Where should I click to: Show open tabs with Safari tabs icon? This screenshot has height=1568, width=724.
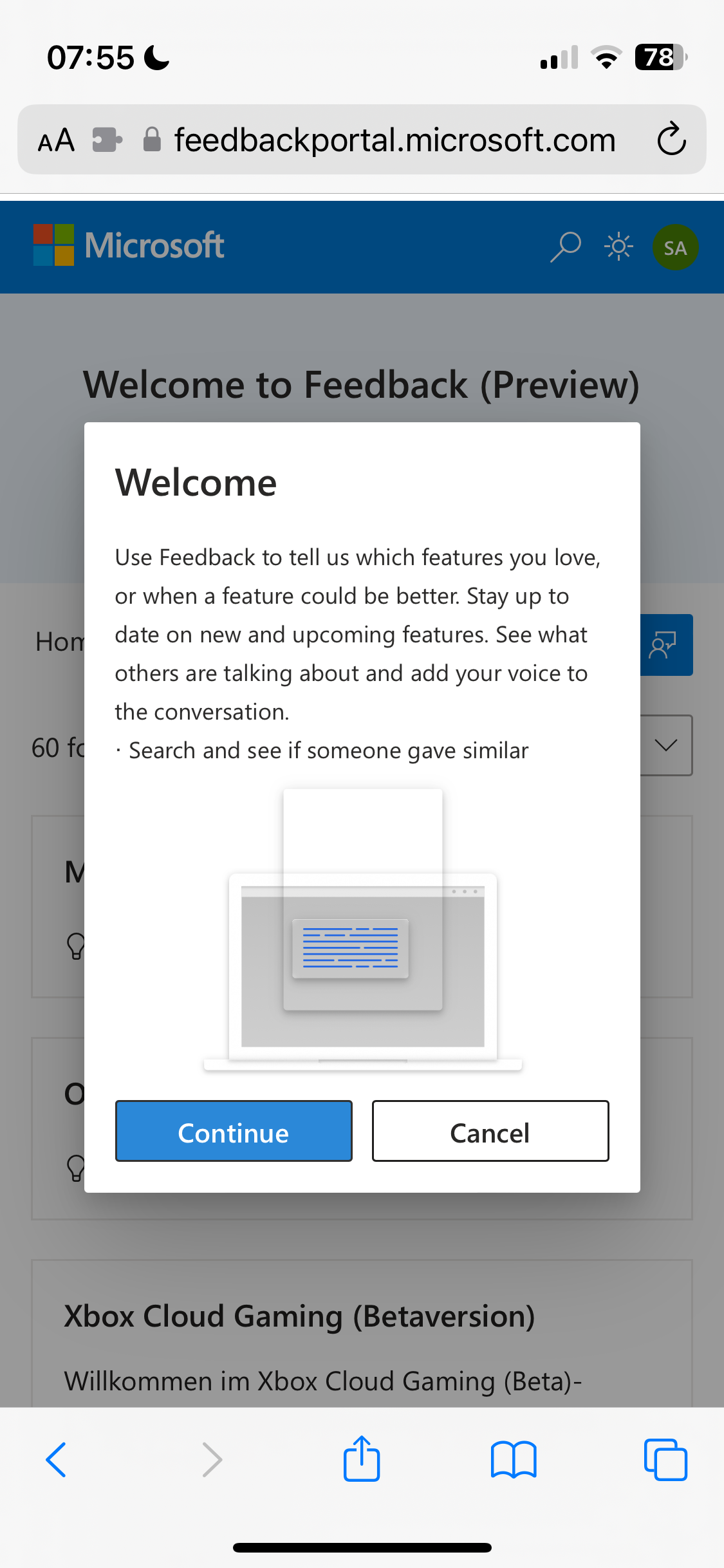click(665, 1459)
